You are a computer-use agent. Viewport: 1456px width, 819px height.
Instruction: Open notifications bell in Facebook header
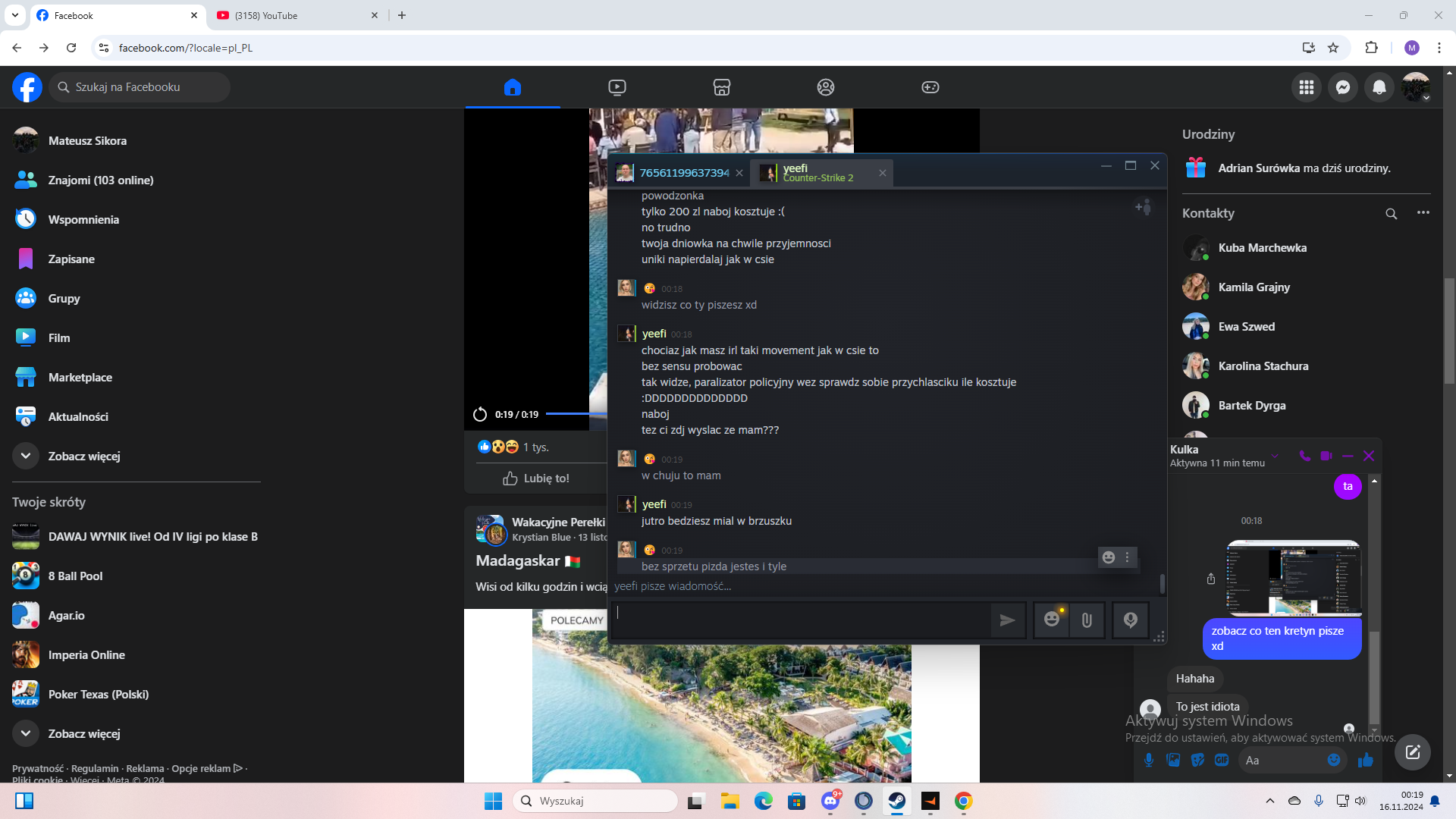coord(1379,87)
